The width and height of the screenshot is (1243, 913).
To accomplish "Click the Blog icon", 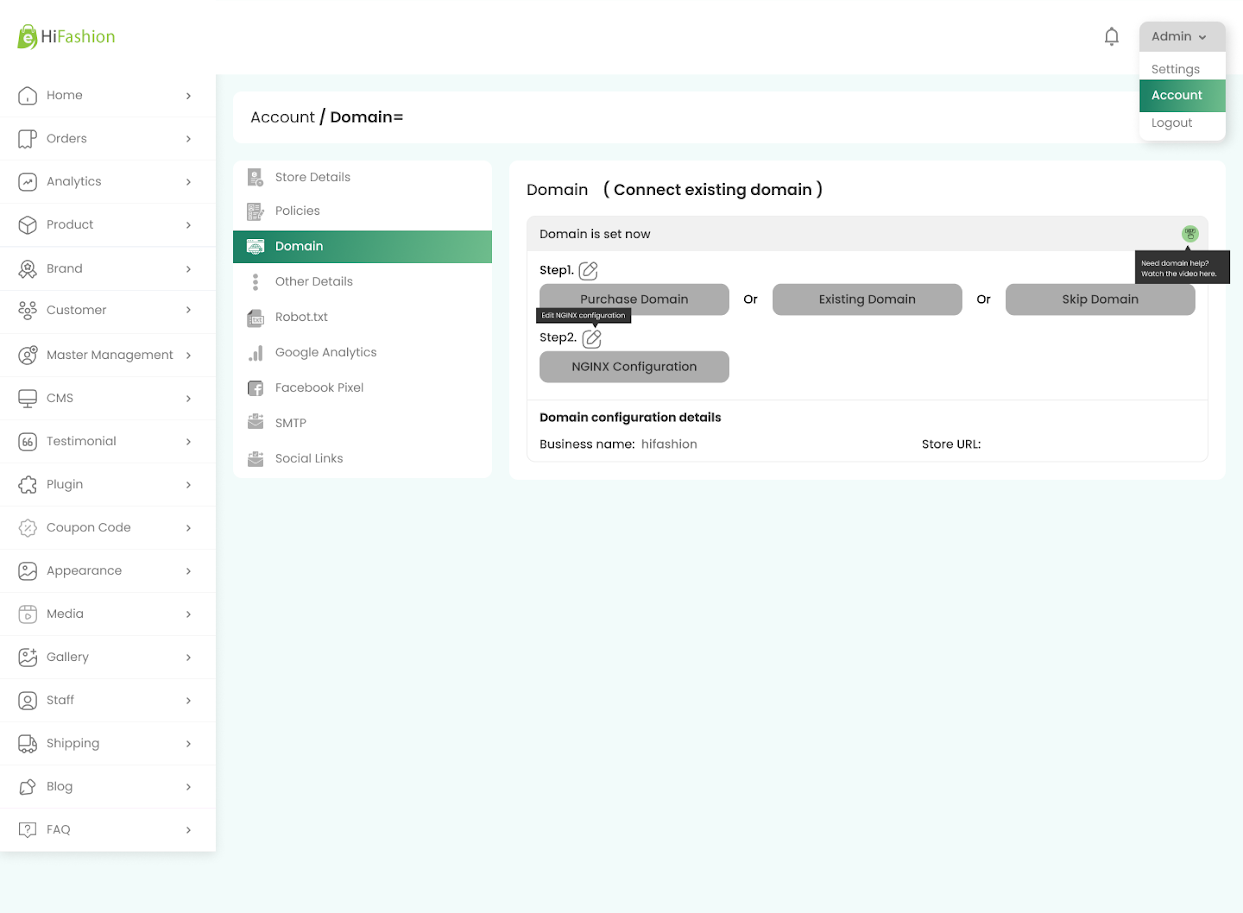I will point(28,787).
